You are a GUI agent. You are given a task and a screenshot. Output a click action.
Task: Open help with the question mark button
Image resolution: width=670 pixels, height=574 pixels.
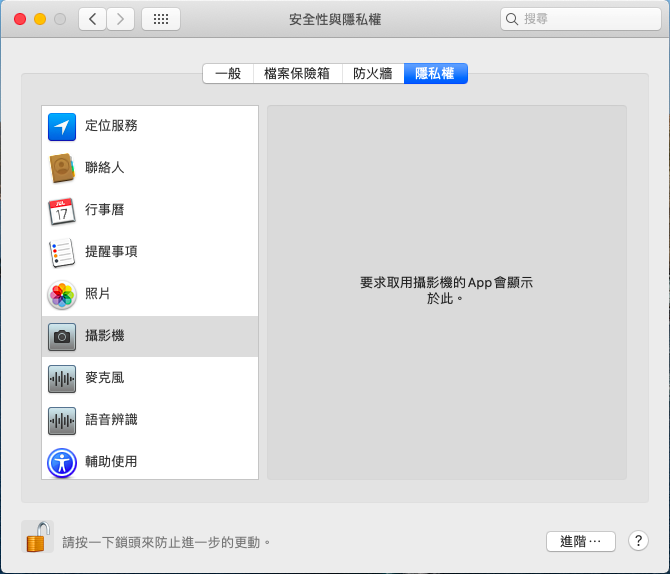(638, 541)
